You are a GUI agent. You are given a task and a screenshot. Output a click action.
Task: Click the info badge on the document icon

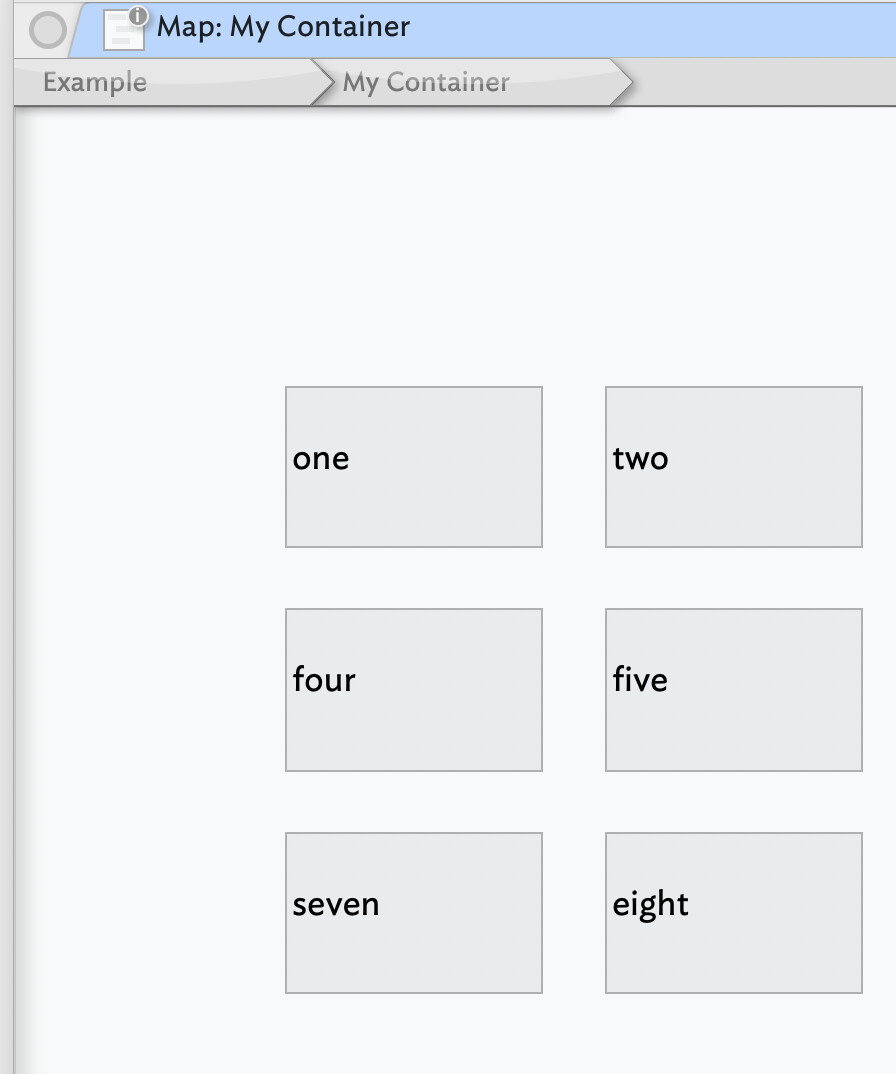point(139,16)
